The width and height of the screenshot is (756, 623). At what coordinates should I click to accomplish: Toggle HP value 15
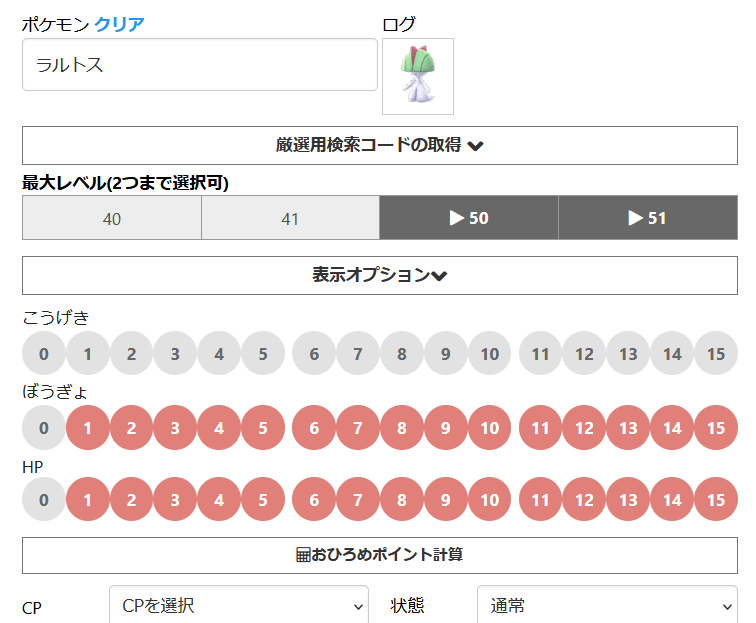[x=716, y=499]
